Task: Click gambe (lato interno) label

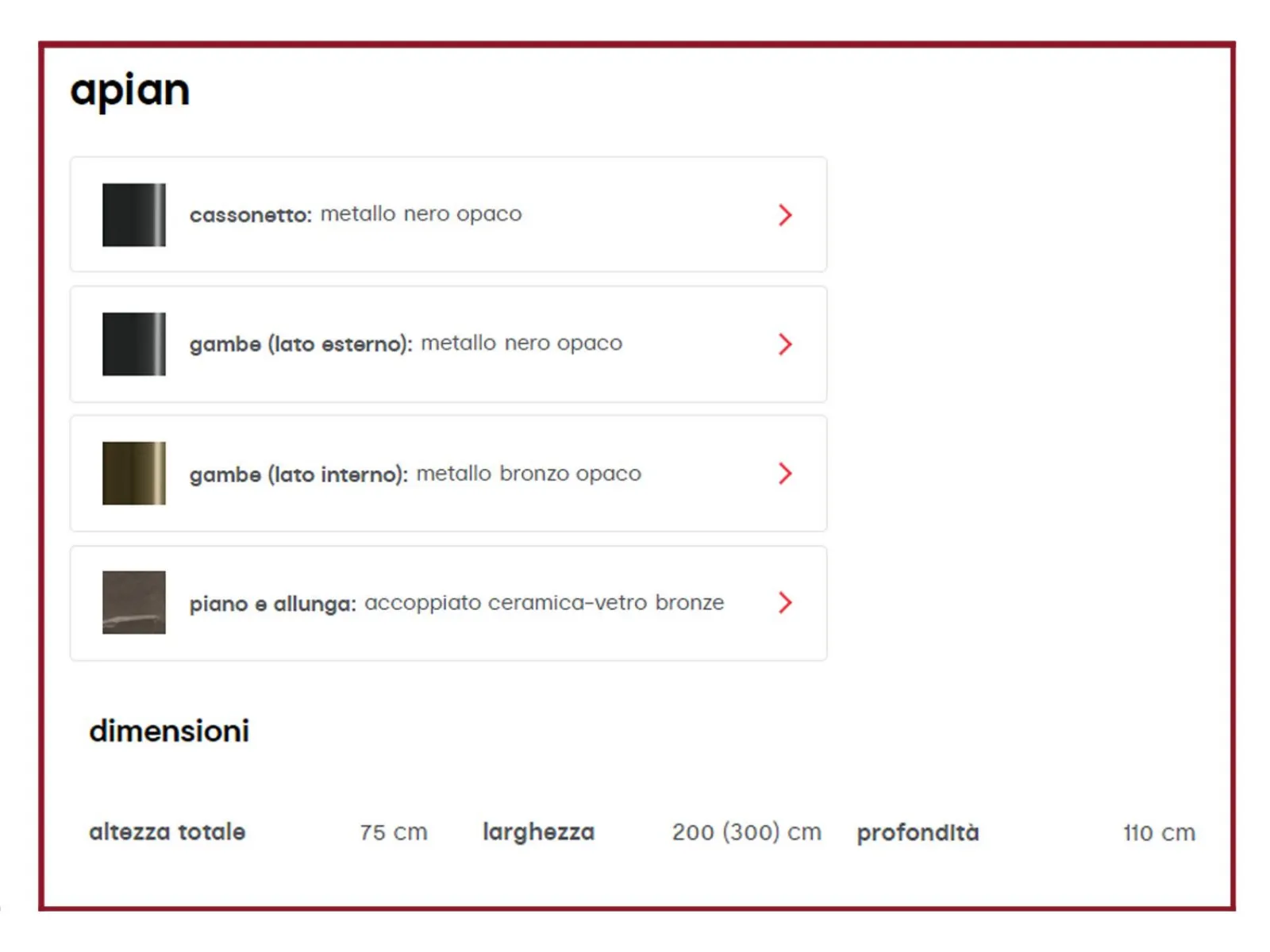Action: 298,474
